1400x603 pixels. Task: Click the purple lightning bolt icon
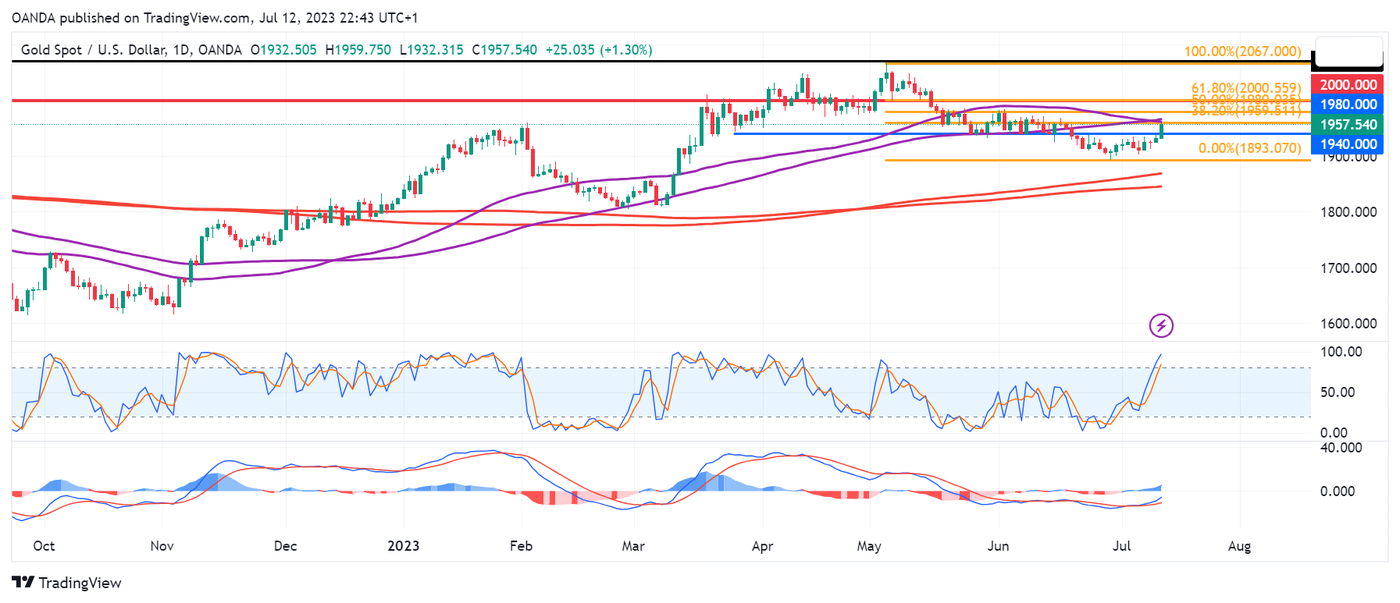point(1161,325)
